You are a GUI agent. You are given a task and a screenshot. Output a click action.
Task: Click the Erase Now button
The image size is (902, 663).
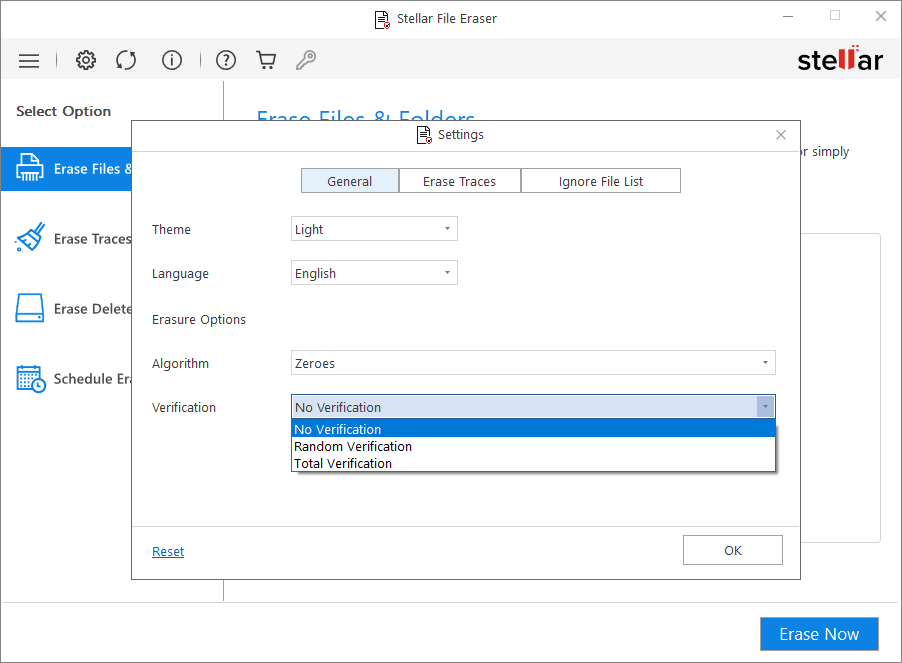click(x=819, y=634)
